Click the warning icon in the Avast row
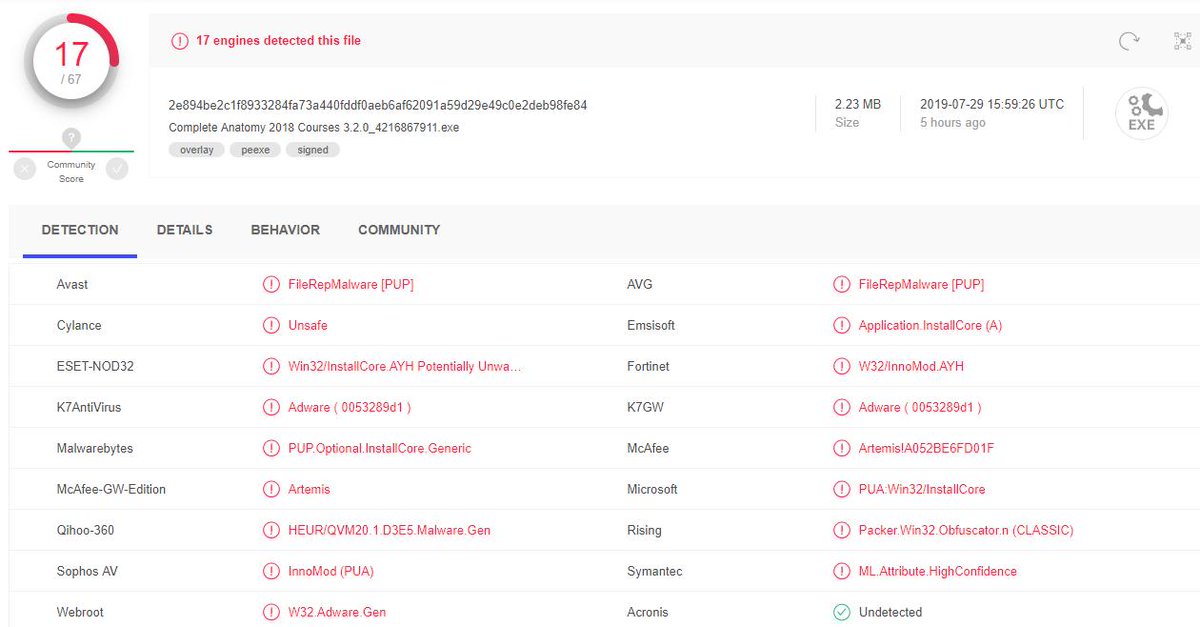This screenshot has width=1200, height=627. pyautogui.click(x=271, y=285)
